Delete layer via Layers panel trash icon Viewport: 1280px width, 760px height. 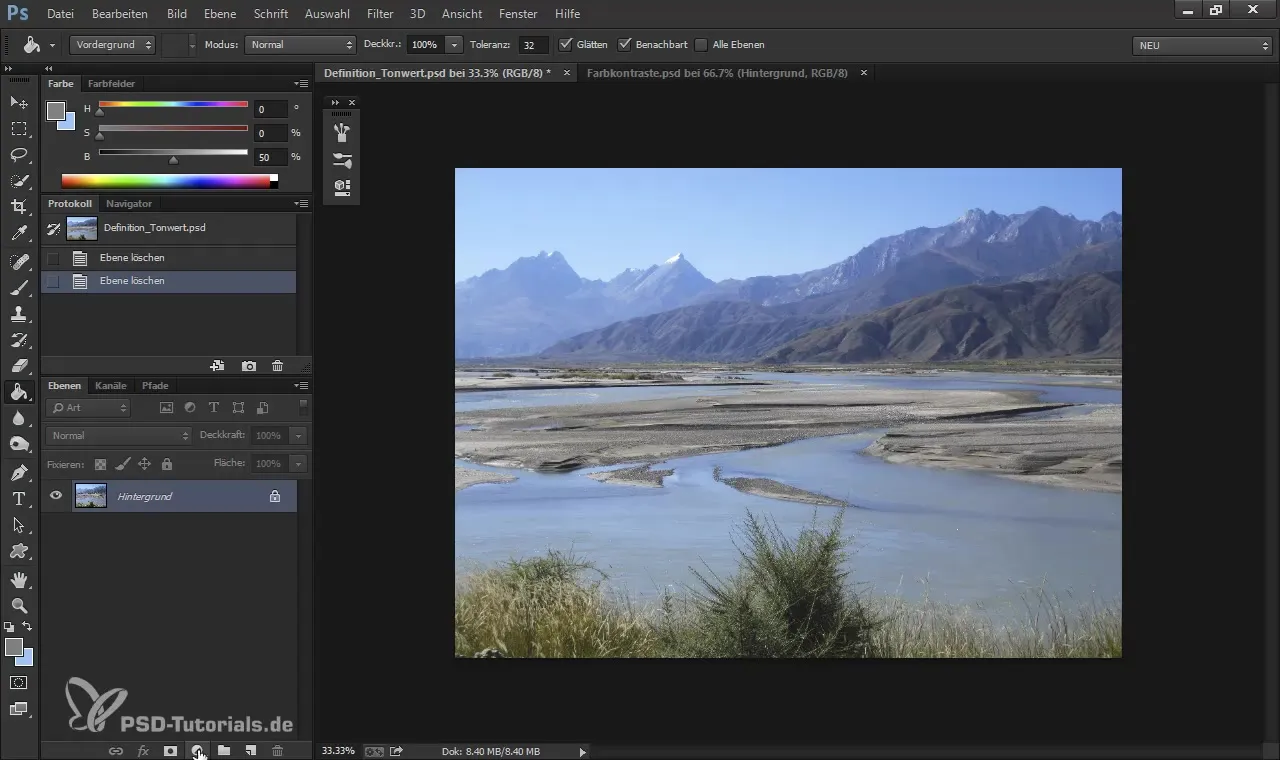point(278,750)
